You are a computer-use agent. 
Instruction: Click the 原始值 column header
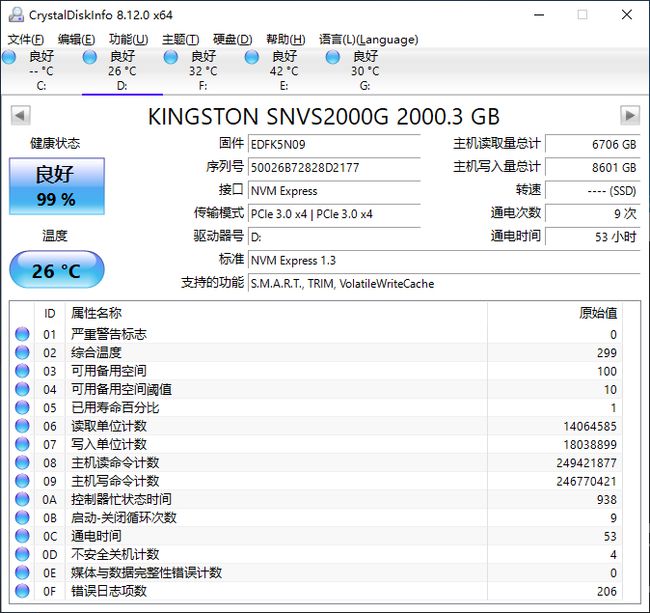555,313
